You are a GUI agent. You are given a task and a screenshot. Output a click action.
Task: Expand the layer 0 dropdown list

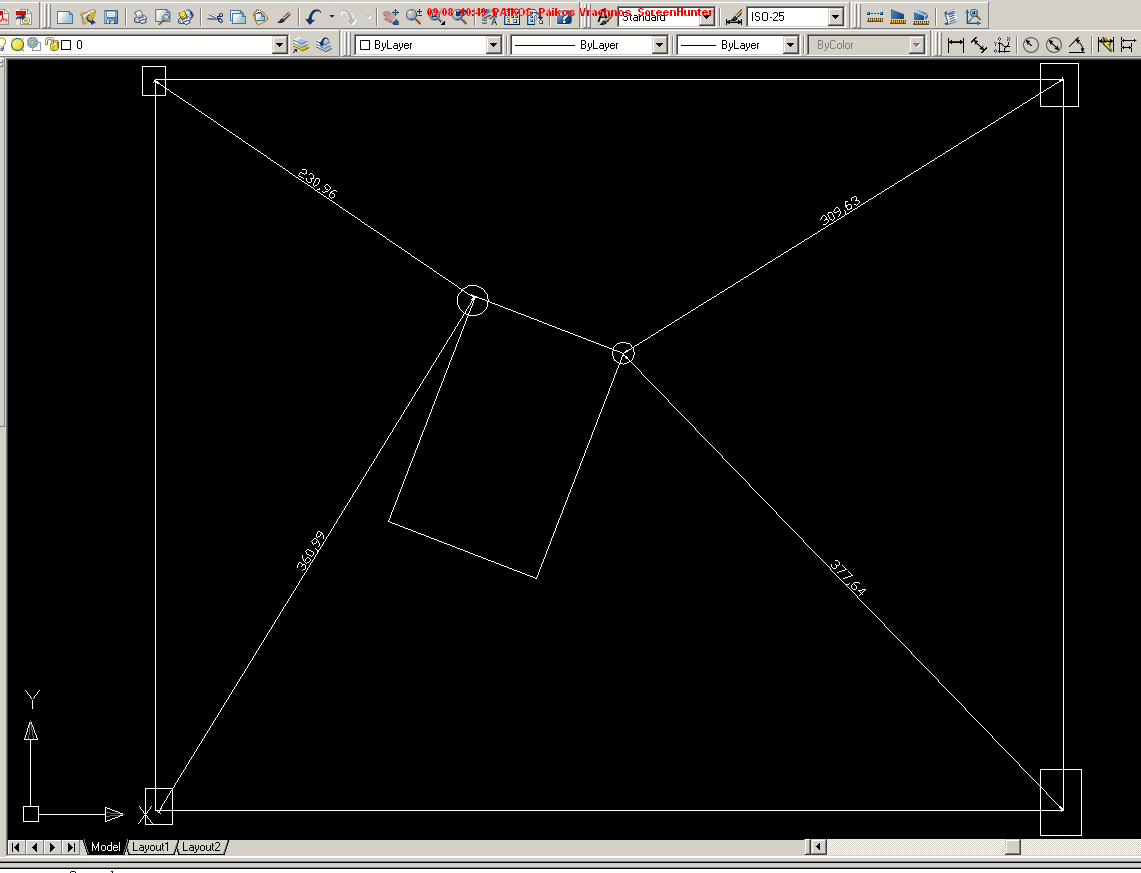280,45
